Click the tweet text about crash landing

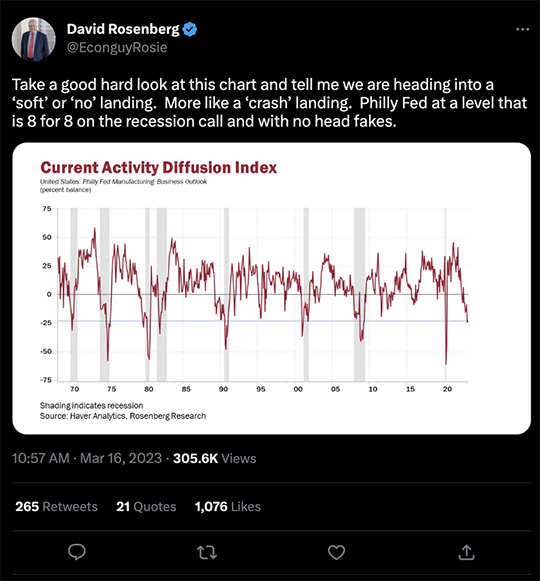[x=269, y=103]
